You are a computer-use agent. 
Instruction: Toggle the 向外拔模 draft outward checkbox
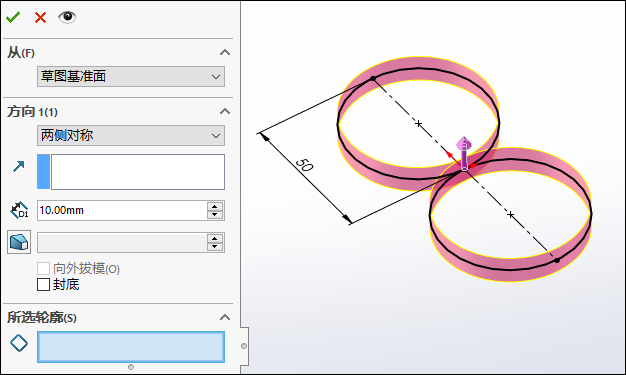pos(44,268)
